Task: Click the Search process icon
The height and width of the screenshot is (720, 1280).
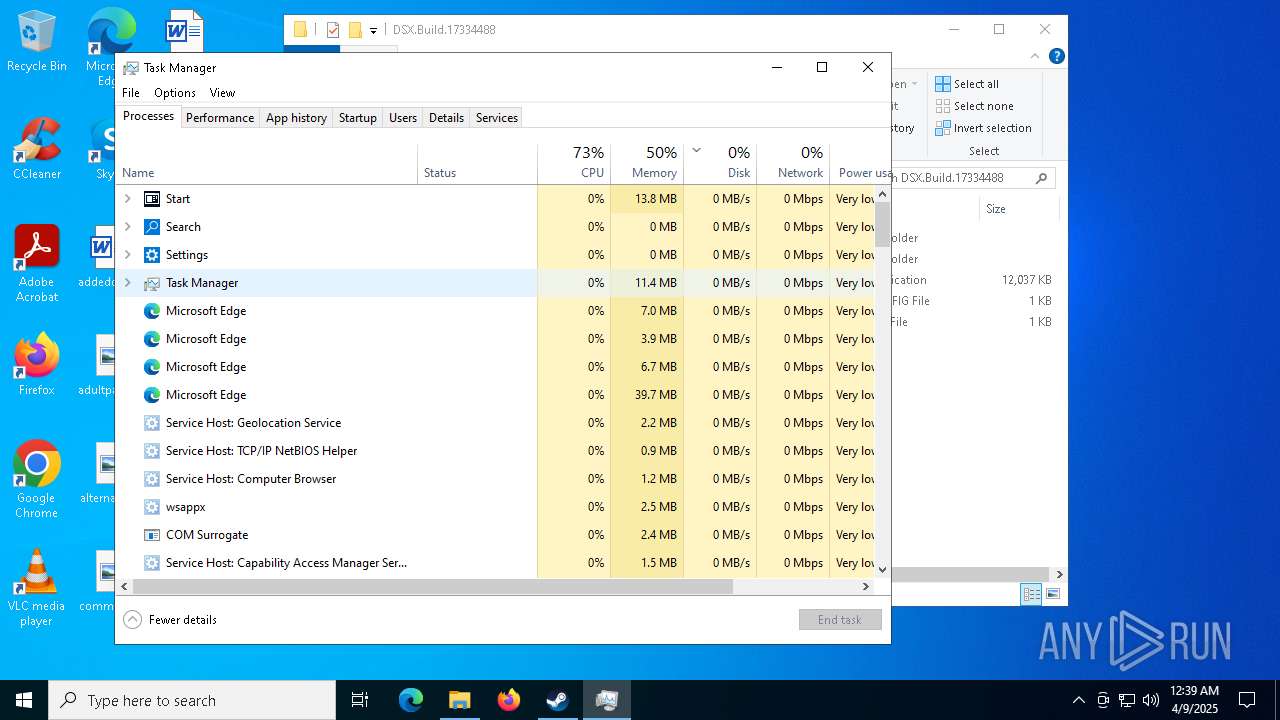Action: 152,227
